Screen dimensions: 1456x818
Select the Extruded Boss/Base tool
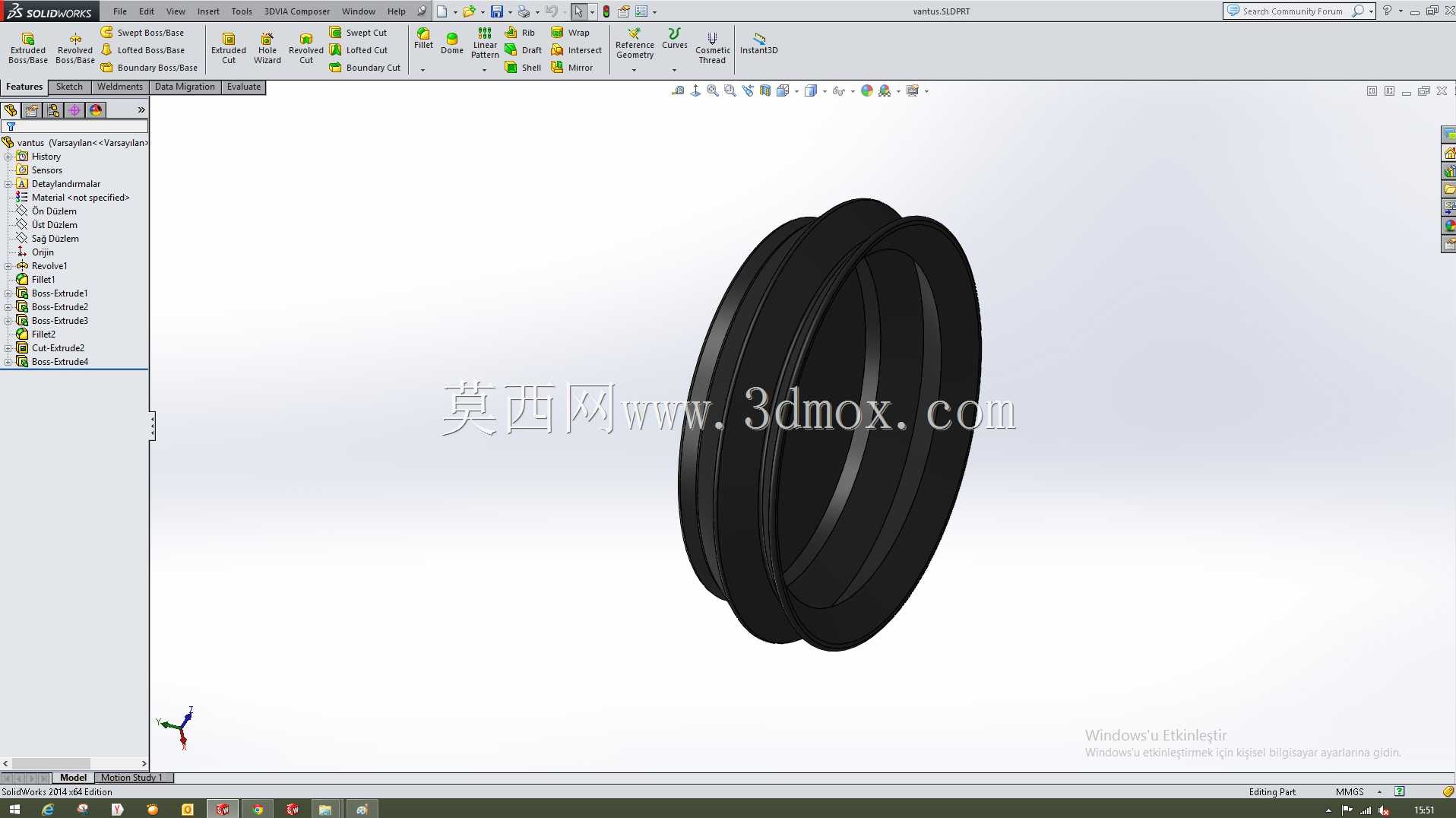click(28, 48)
